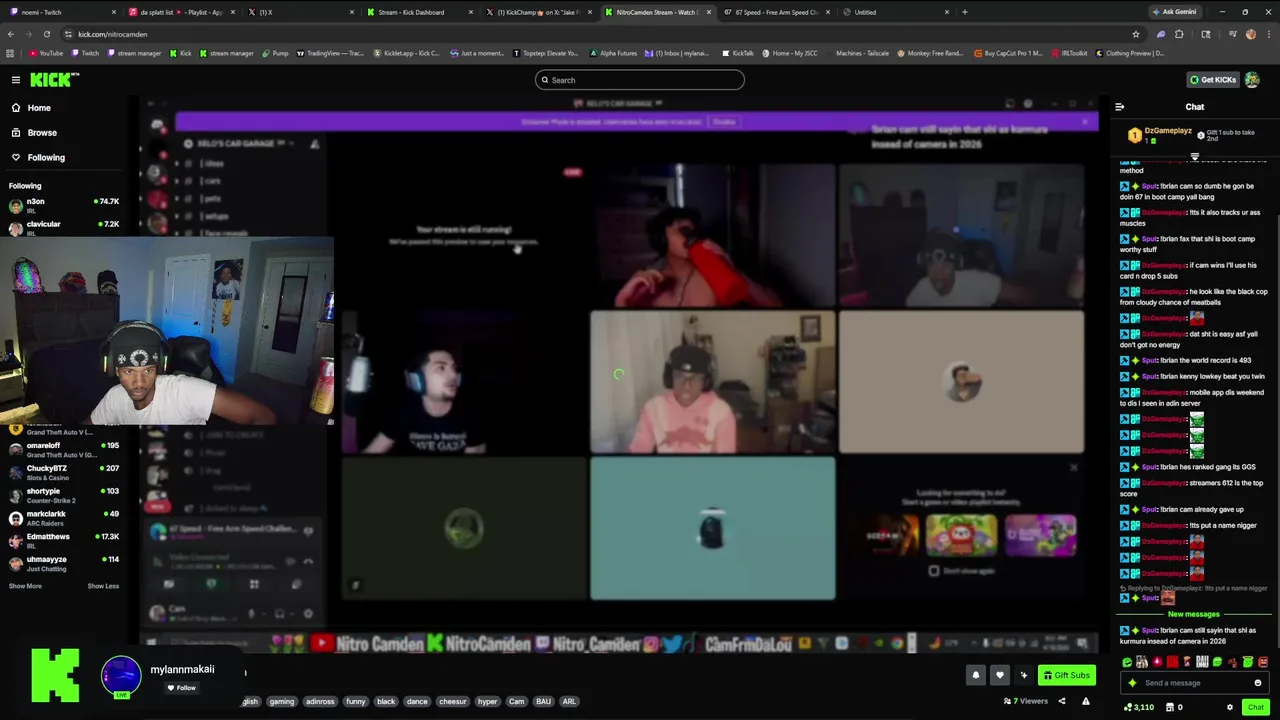Select the ARL tag
Screen dimensions: 1280x720
click(x=569, y=701)
